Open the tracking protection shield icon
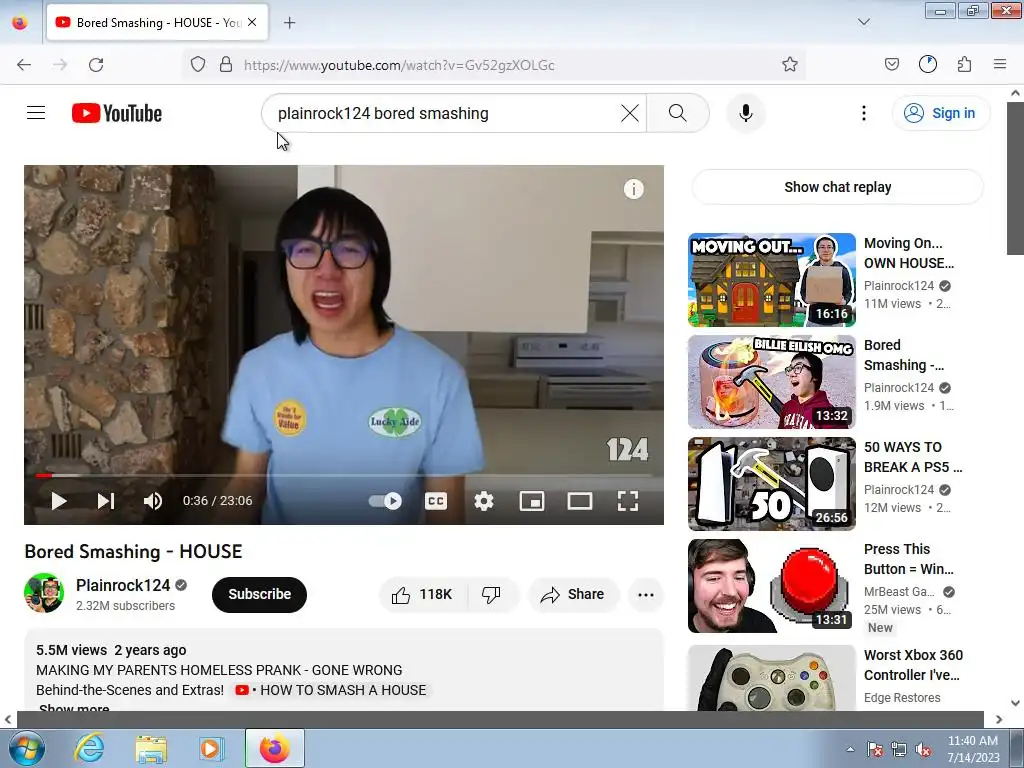Viewport: 1024px width, 768px height. click(198, 65)
